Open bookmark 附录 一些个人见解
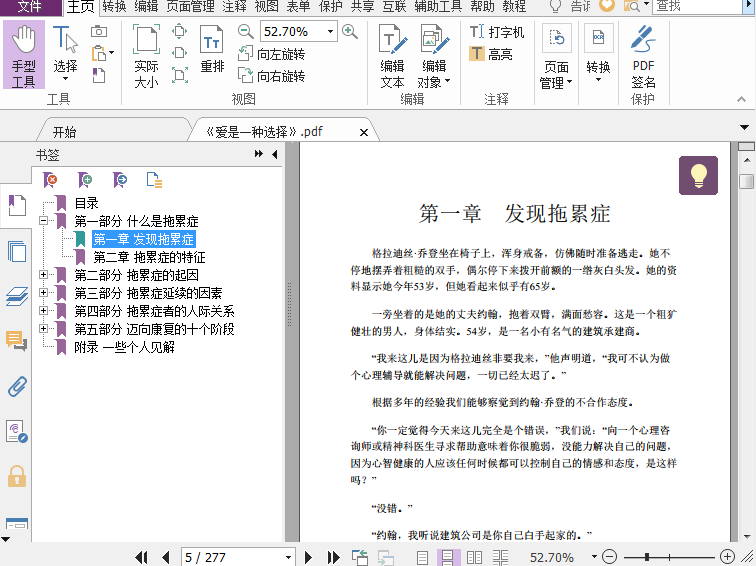 (124, 347)
